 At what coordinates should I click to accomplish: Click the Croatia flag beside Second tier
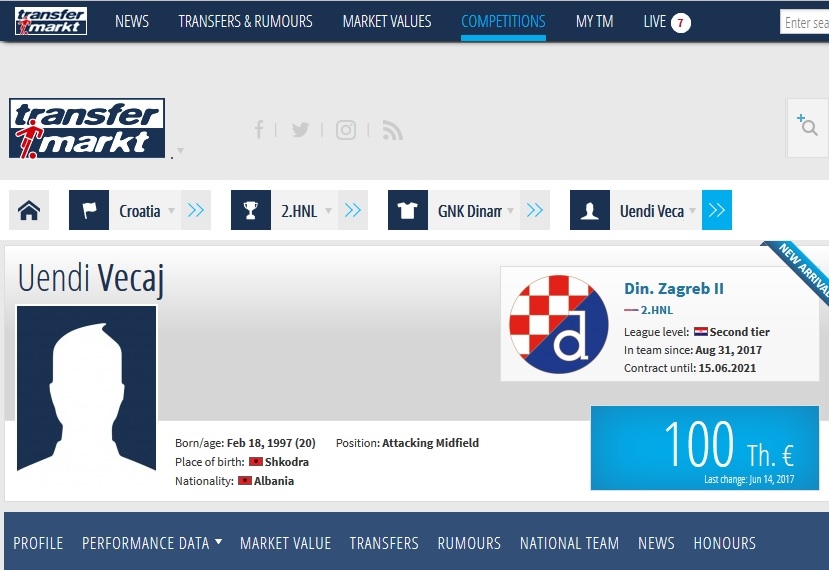coord(701,332)
